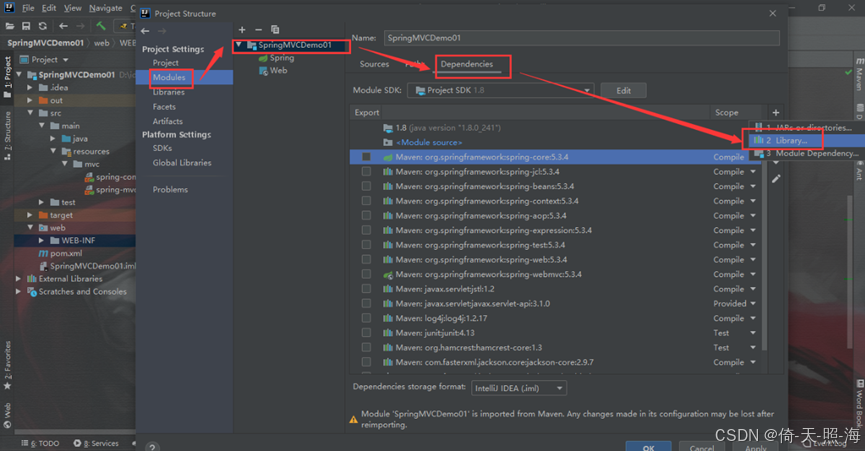Select Facets in Project Settings
The image size is (865, 451).
pyautogui.click(x=164, y=107)
